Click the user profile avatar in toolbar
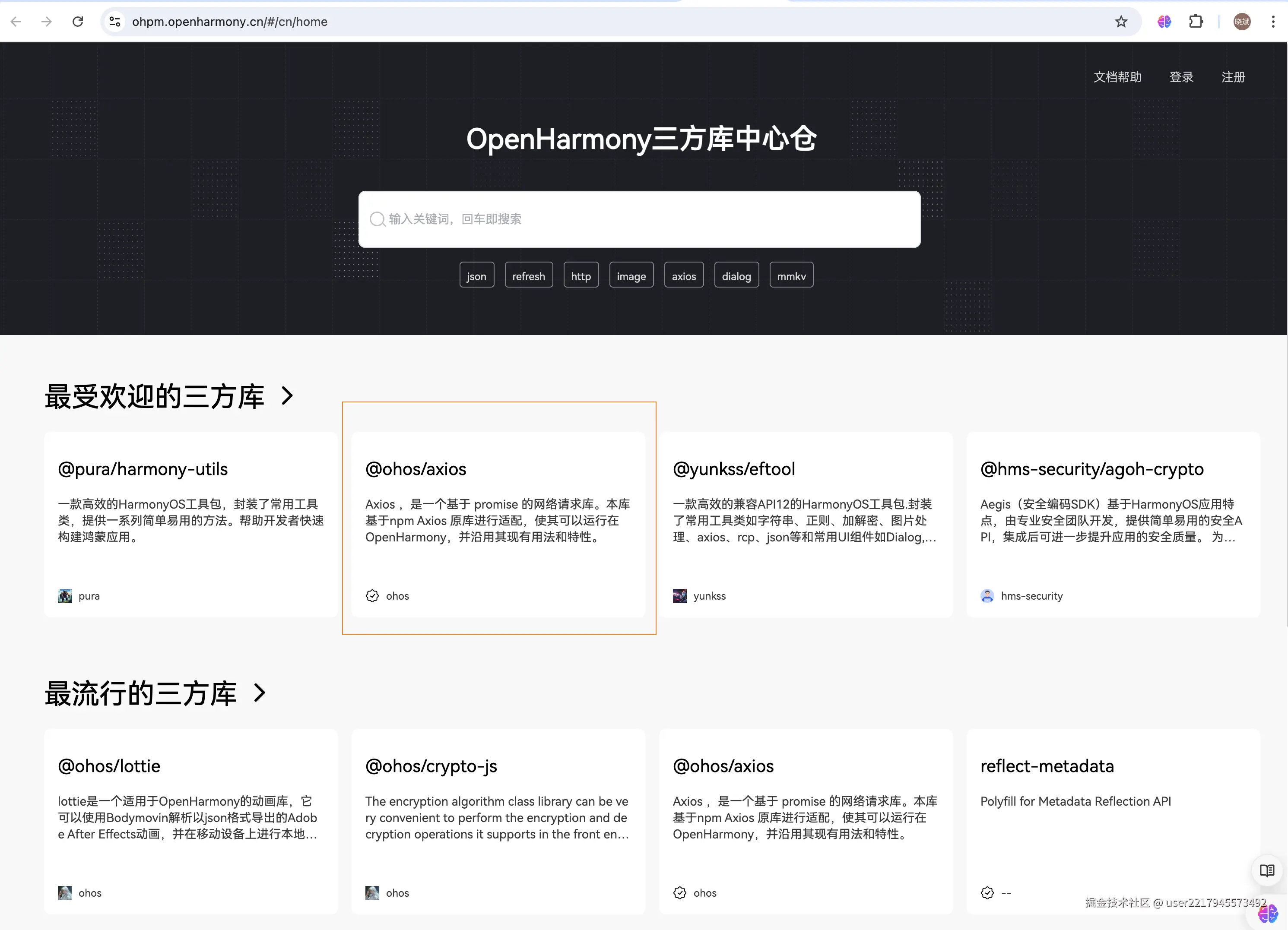Image resolution: width=1288 pixels, height=930 pixels. [1241, 22]
